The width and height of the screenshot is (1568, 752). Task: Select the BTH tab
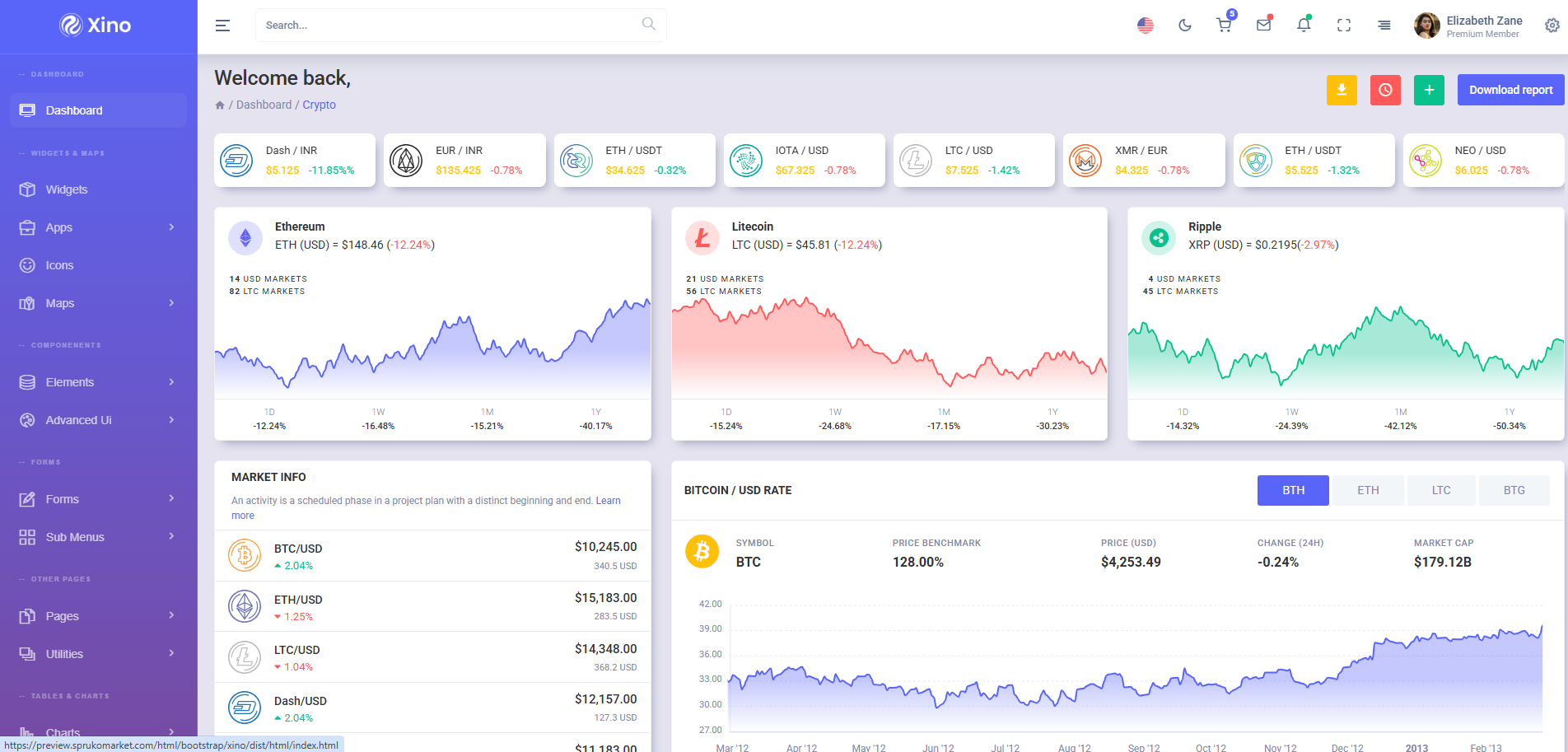point(1293,490)
